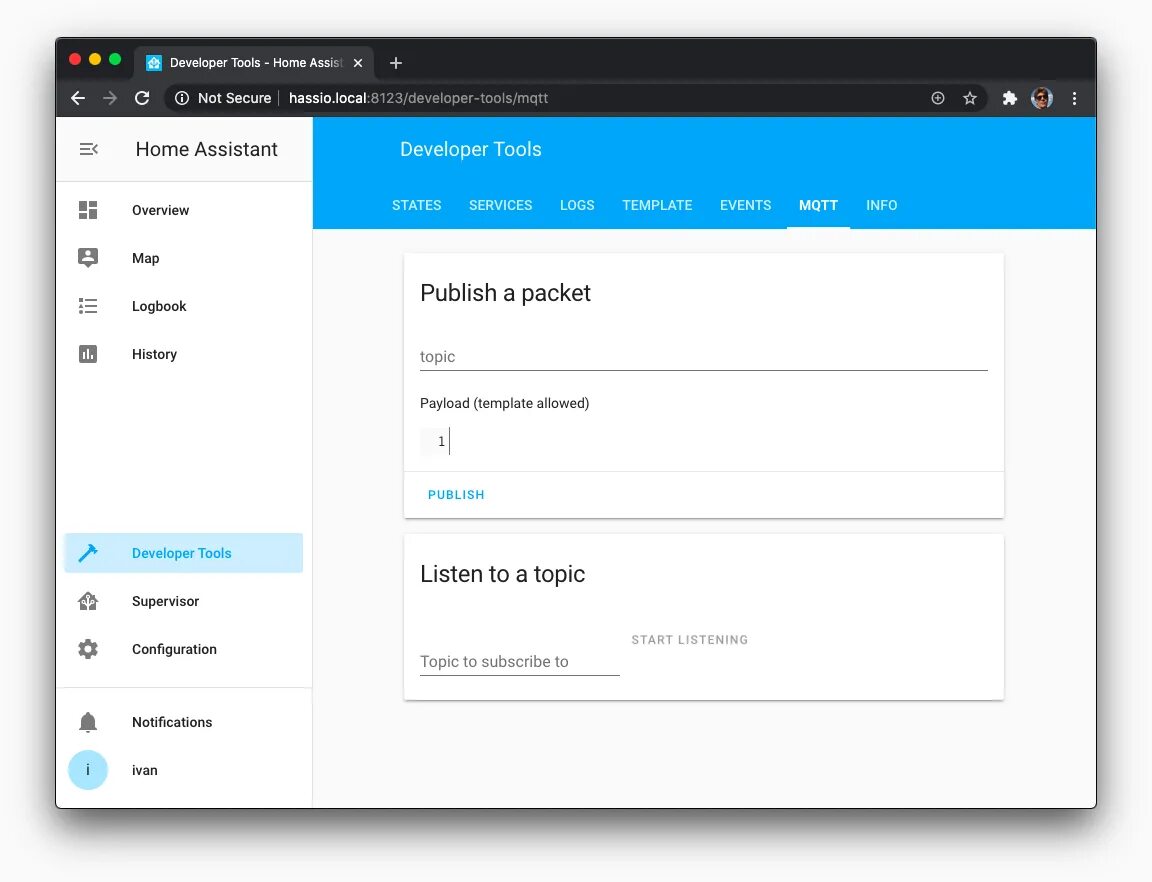Image resolution: width=1152 pixels, height=882 pixels.
Task: Open the Chrome three-dot menu
Action: [x=1074, y=98]
